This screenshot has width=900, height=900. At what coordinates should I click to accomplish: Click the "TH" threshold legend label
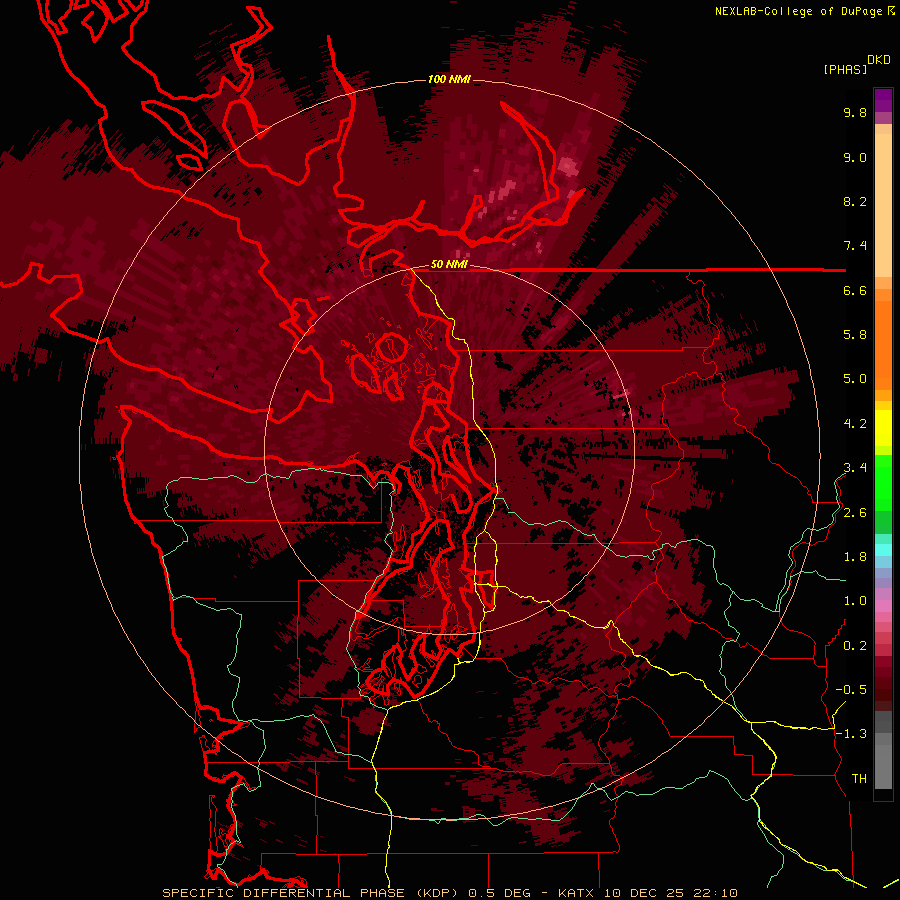[x=859, y=779]
